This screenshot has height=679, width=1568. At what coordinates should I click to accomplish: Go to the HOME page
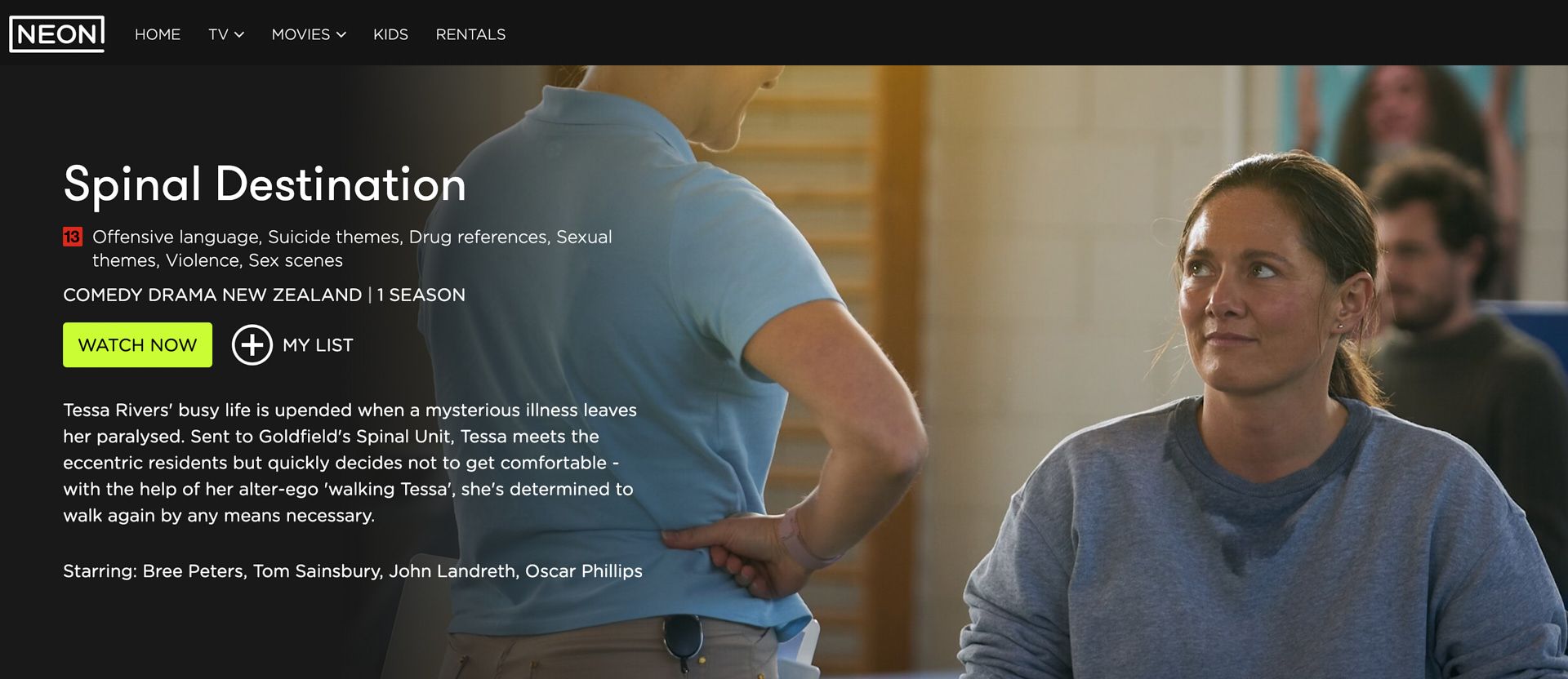click(158, 34)
